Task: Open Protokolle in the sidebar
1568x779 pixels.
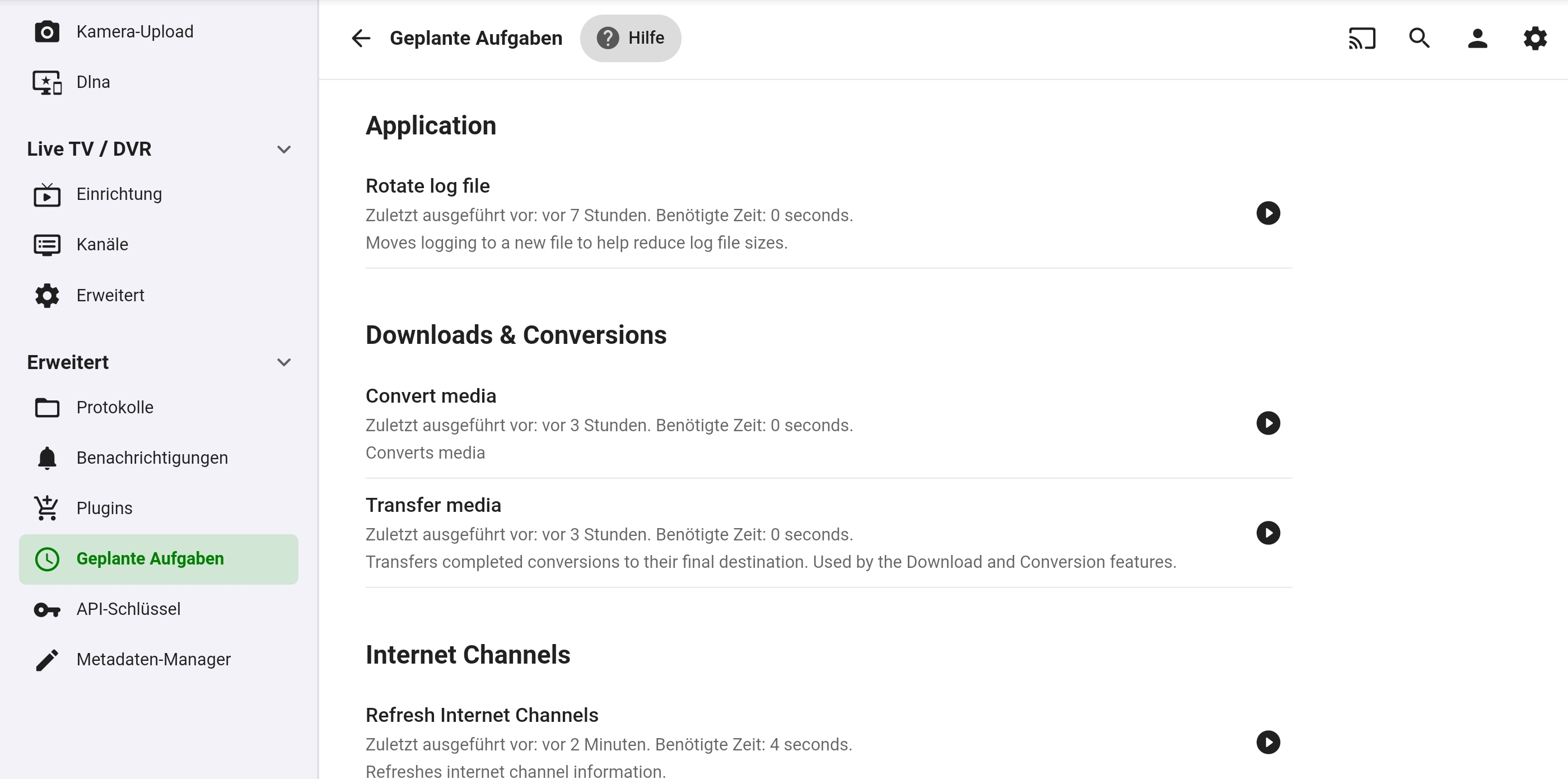Action: click(158, 408)
